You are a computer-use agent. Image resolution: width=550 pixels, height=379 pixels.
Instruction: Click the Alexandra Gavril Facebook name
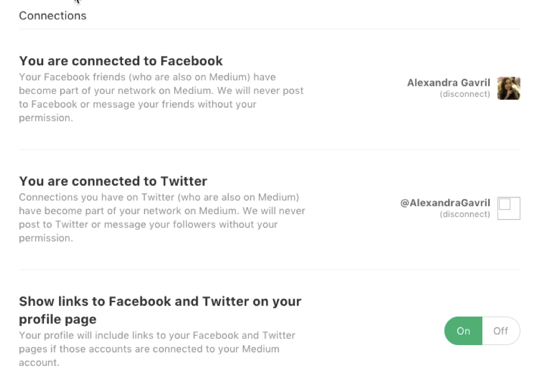pos(449,82)
